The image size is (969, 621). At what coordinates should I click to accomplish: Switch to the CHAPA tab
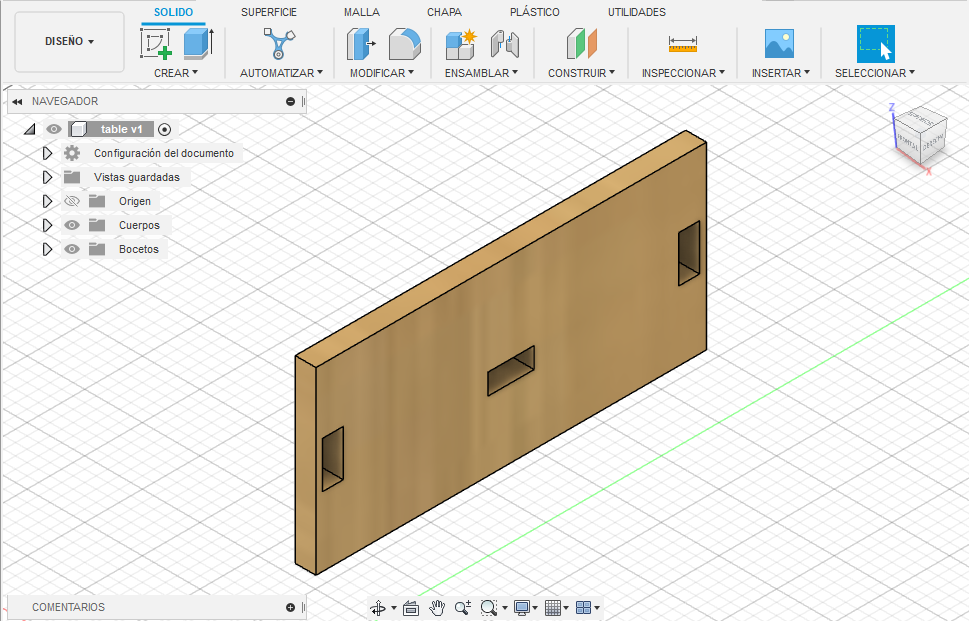(x=444, y=12)
